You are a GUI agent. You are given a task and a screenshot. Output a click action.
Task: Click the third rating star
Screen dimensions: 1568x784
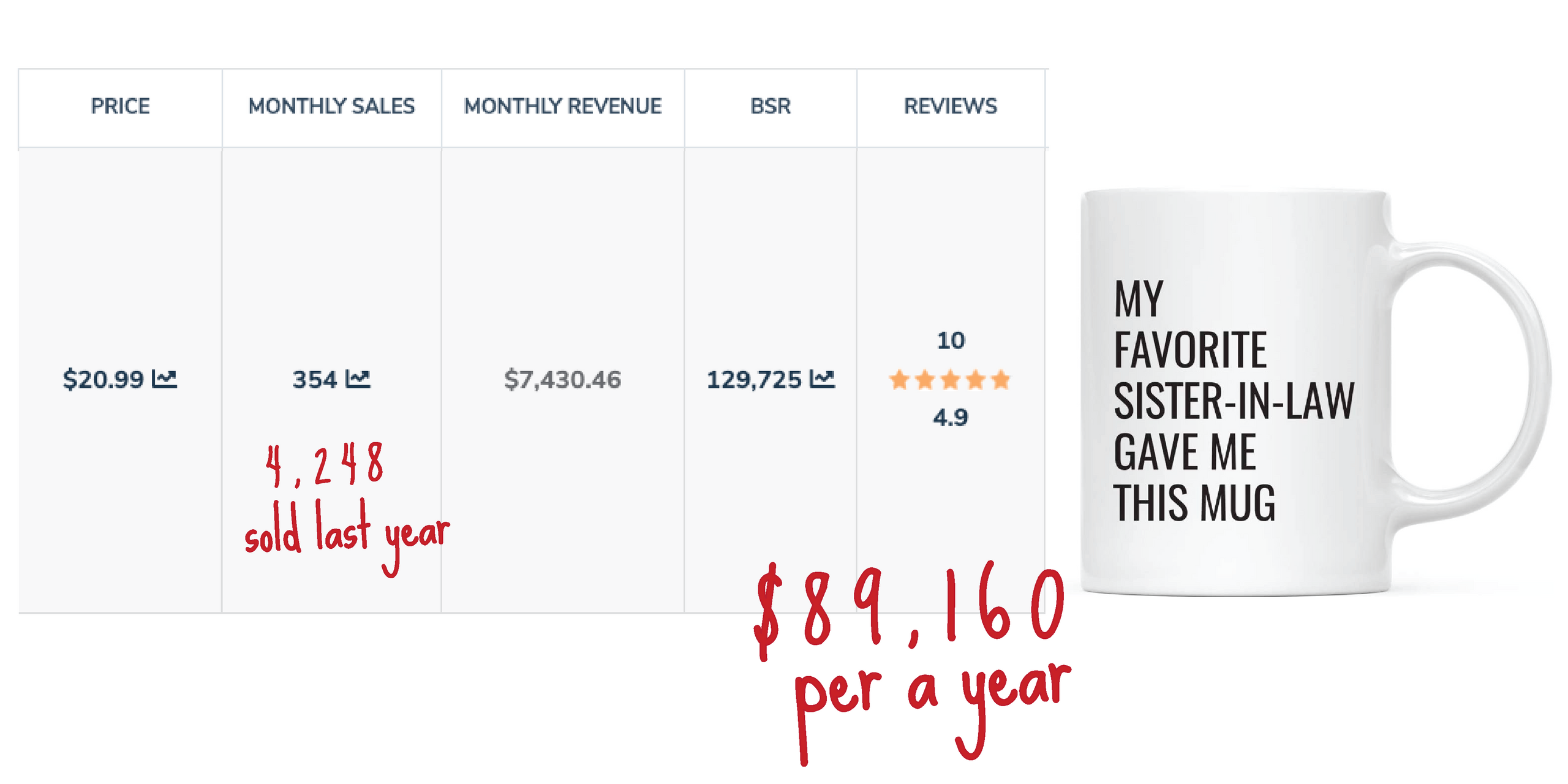click(950, 380)
